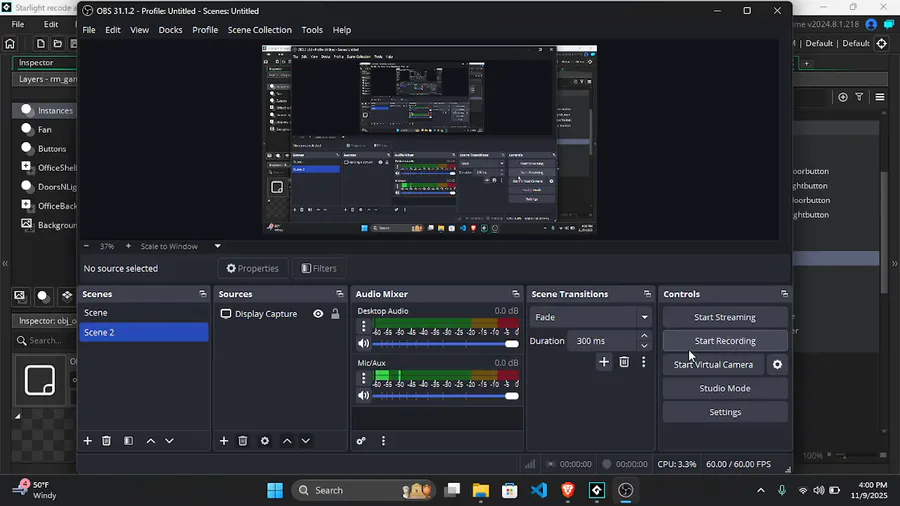
Task: Zoom out preview with minus icon
Action: pyautogui.click(x=86, y=246)
